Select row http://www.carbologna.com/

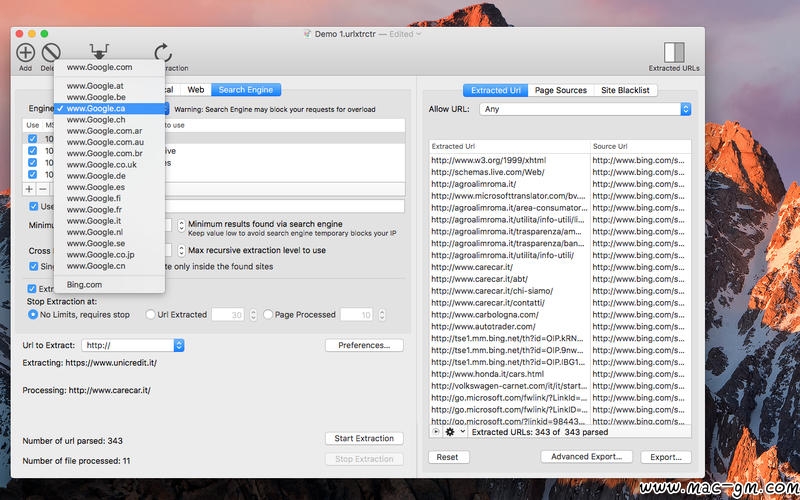pyautogui.click(x=560, y=314)
